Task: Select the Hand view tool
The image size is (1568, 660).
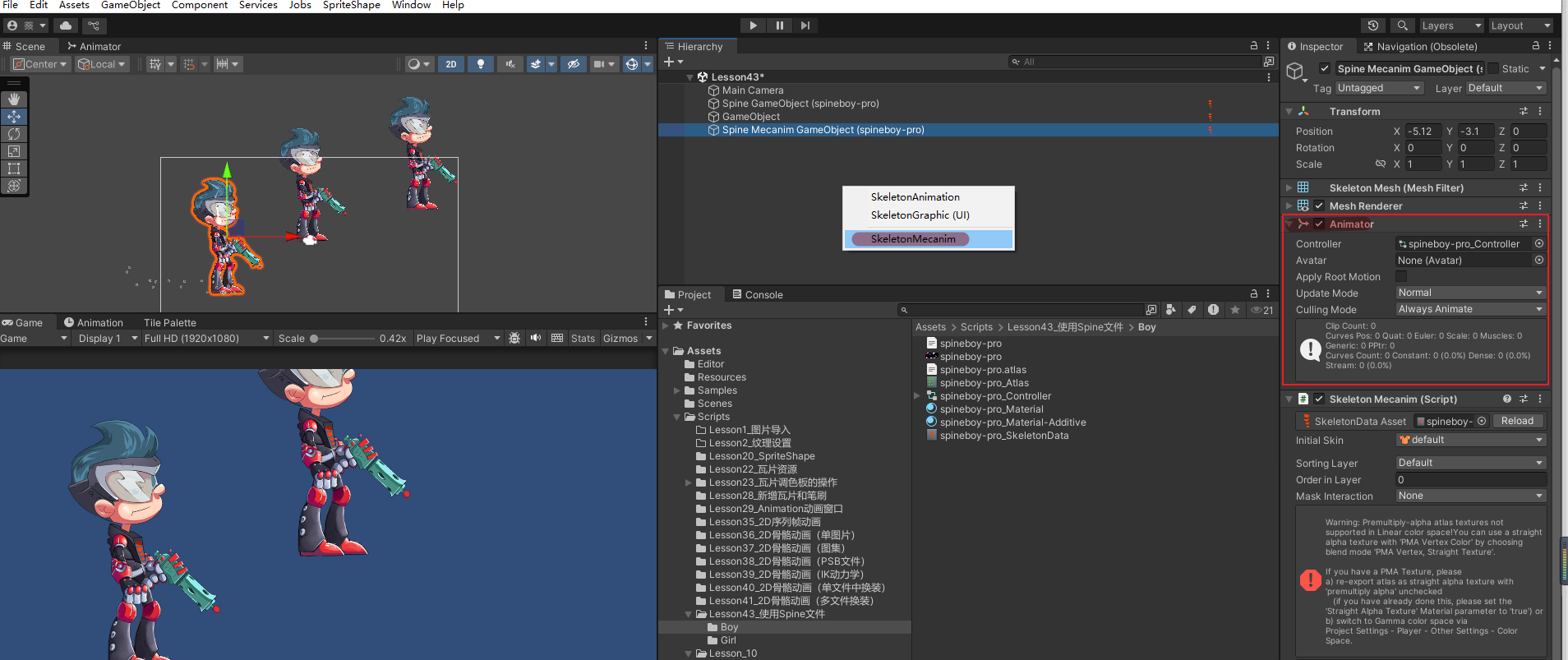Action: pos(14,99)
